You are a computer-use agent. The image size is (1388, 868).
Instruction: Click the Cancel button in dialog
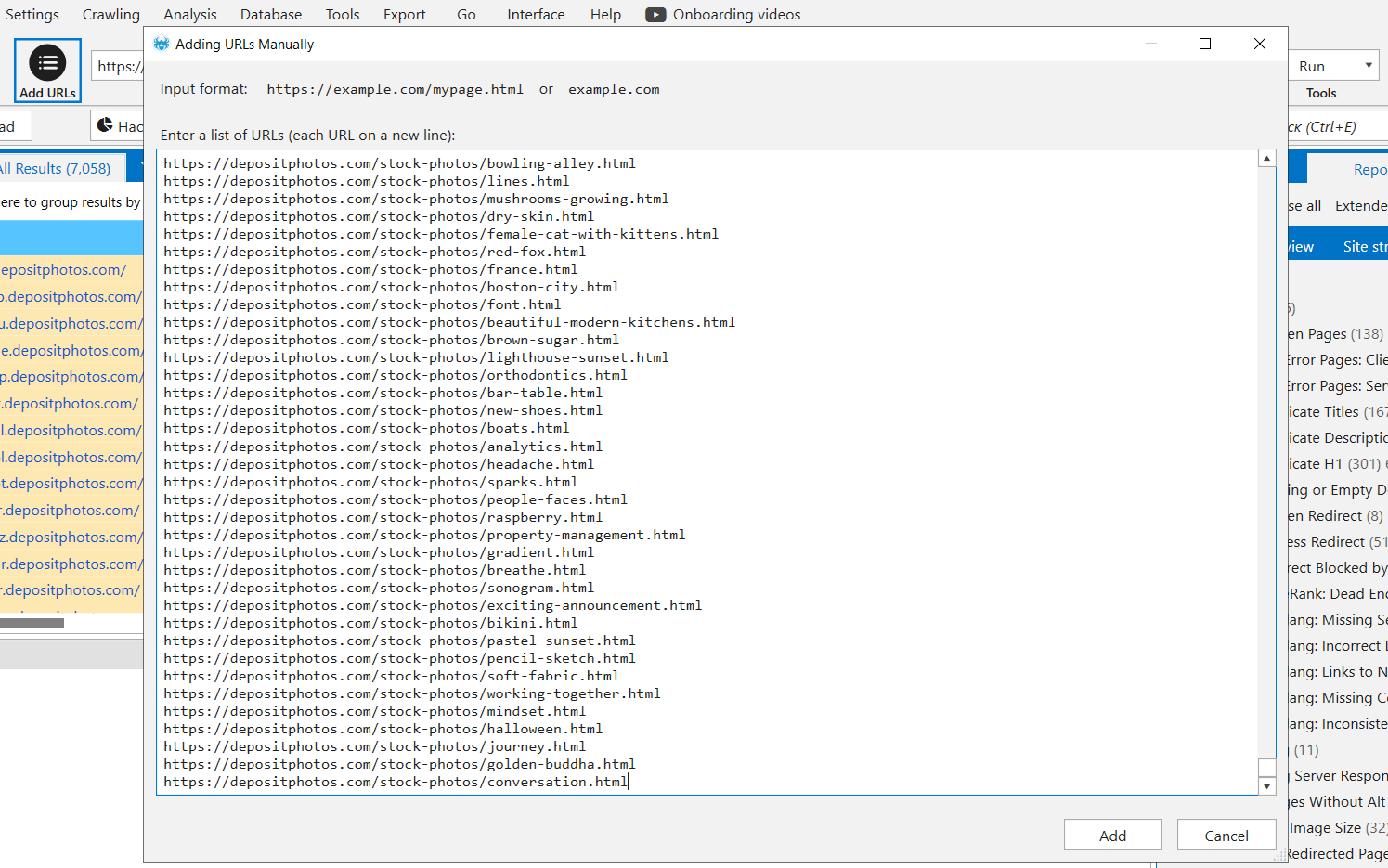[x=1226, y=835]
